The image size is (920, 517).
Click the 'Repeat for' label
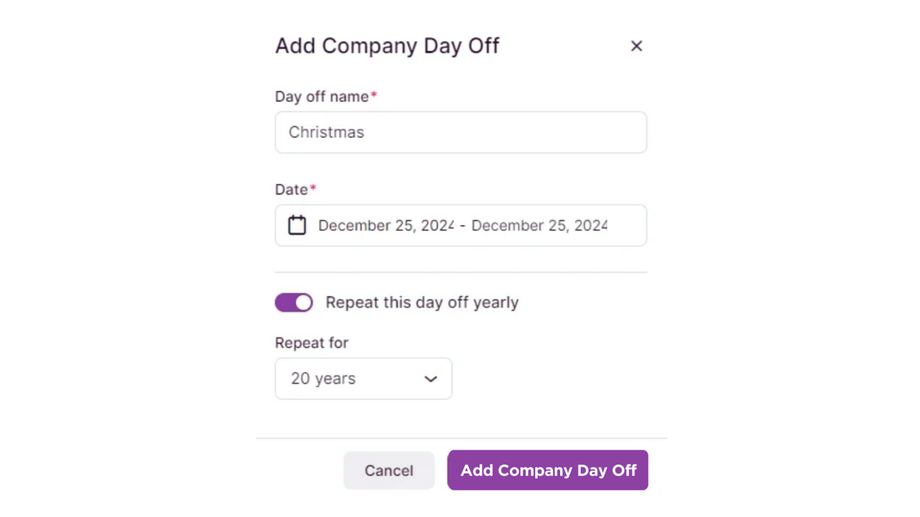311,343
